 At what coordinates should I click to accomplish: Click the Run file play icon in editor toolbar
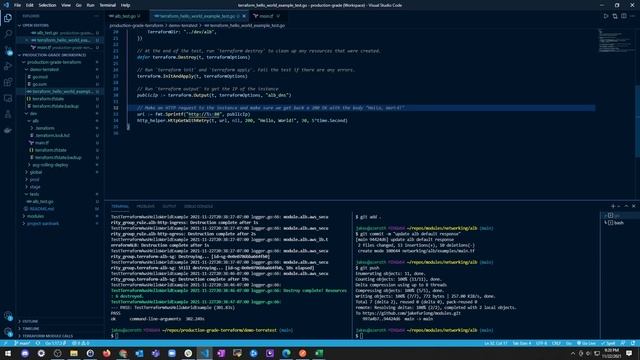606,16
